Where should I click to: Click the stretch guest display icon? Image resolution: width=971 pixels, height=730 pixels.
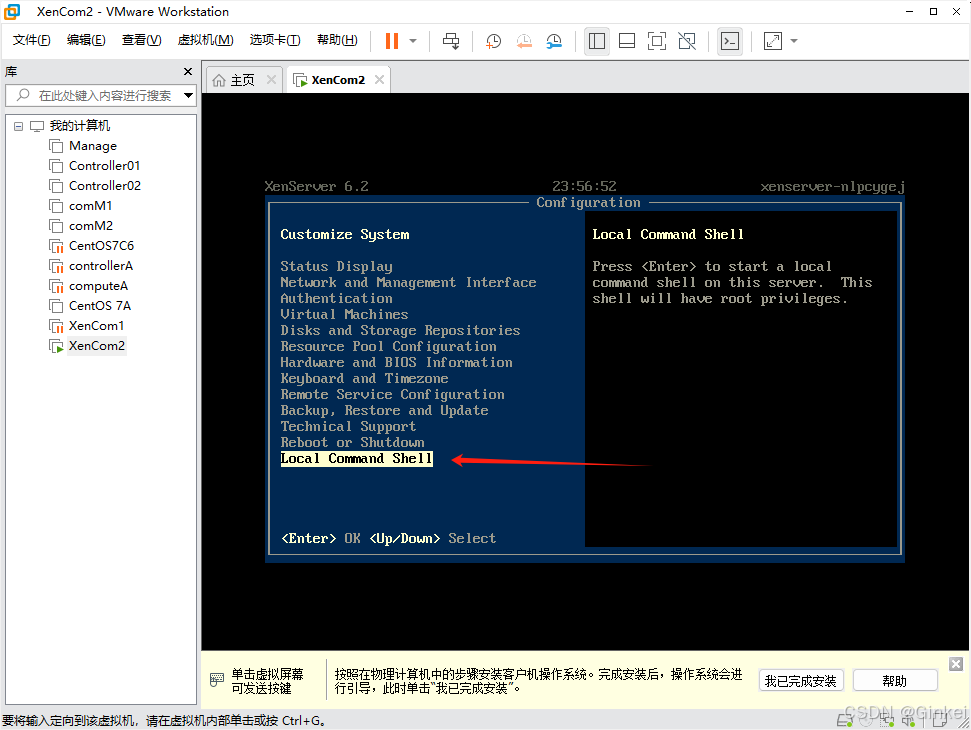(772, 41)
